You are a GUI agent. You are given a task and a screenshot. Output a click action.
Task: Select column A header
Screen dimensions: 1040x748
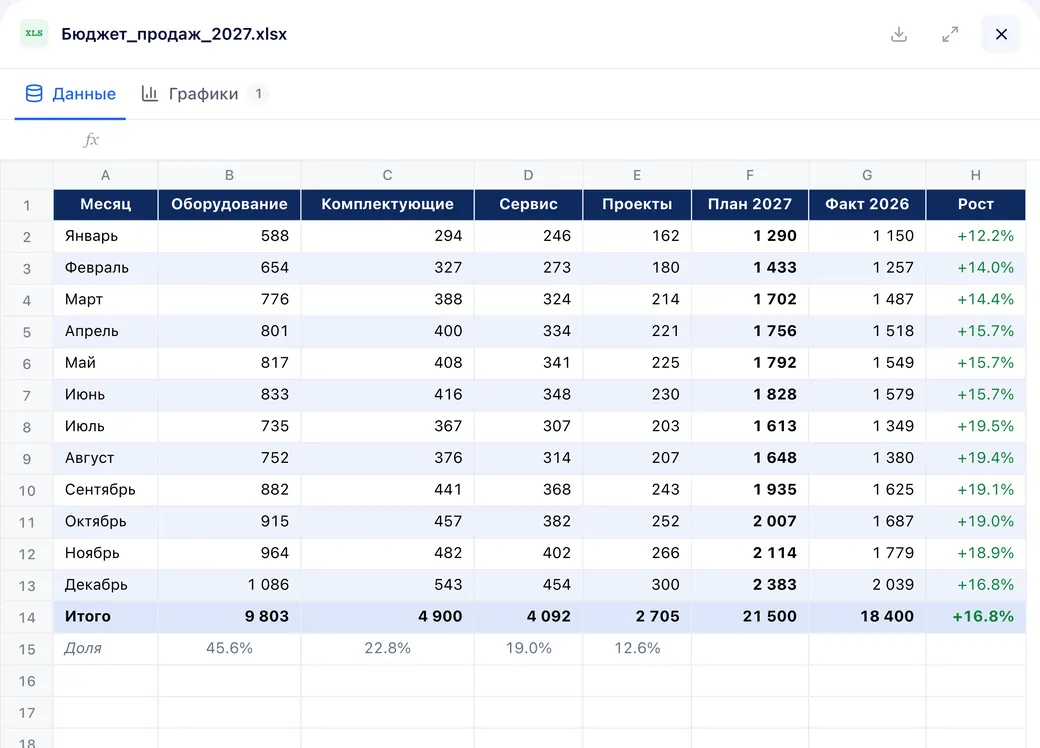[105, 175]
